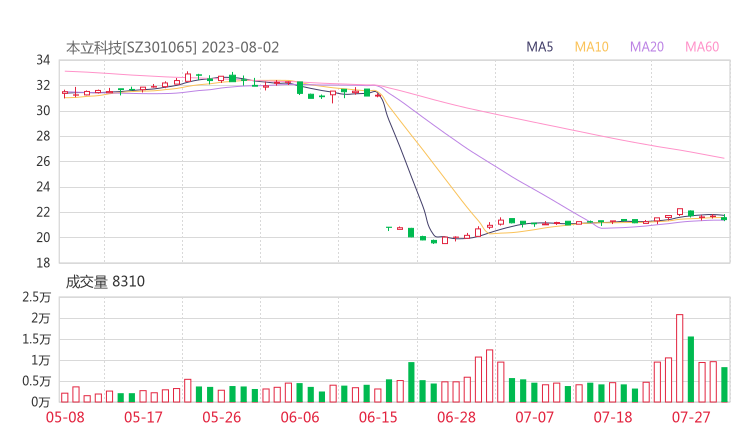Image resolution: width=740 pixels, height=440 pixels.
Task: Click the 34 price axis label
Action: [43, 60]
